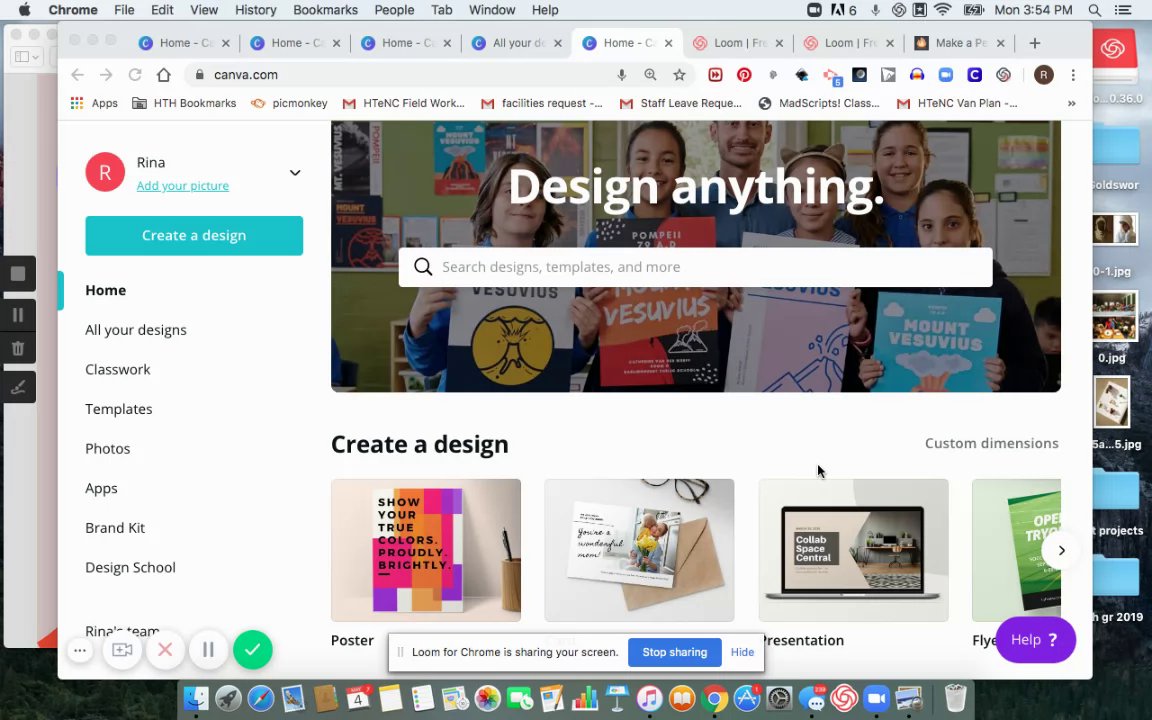This screenshot has width=1152, height=720.
Task: Open picmonkey bookmark
Action: [x=289, y=104]
